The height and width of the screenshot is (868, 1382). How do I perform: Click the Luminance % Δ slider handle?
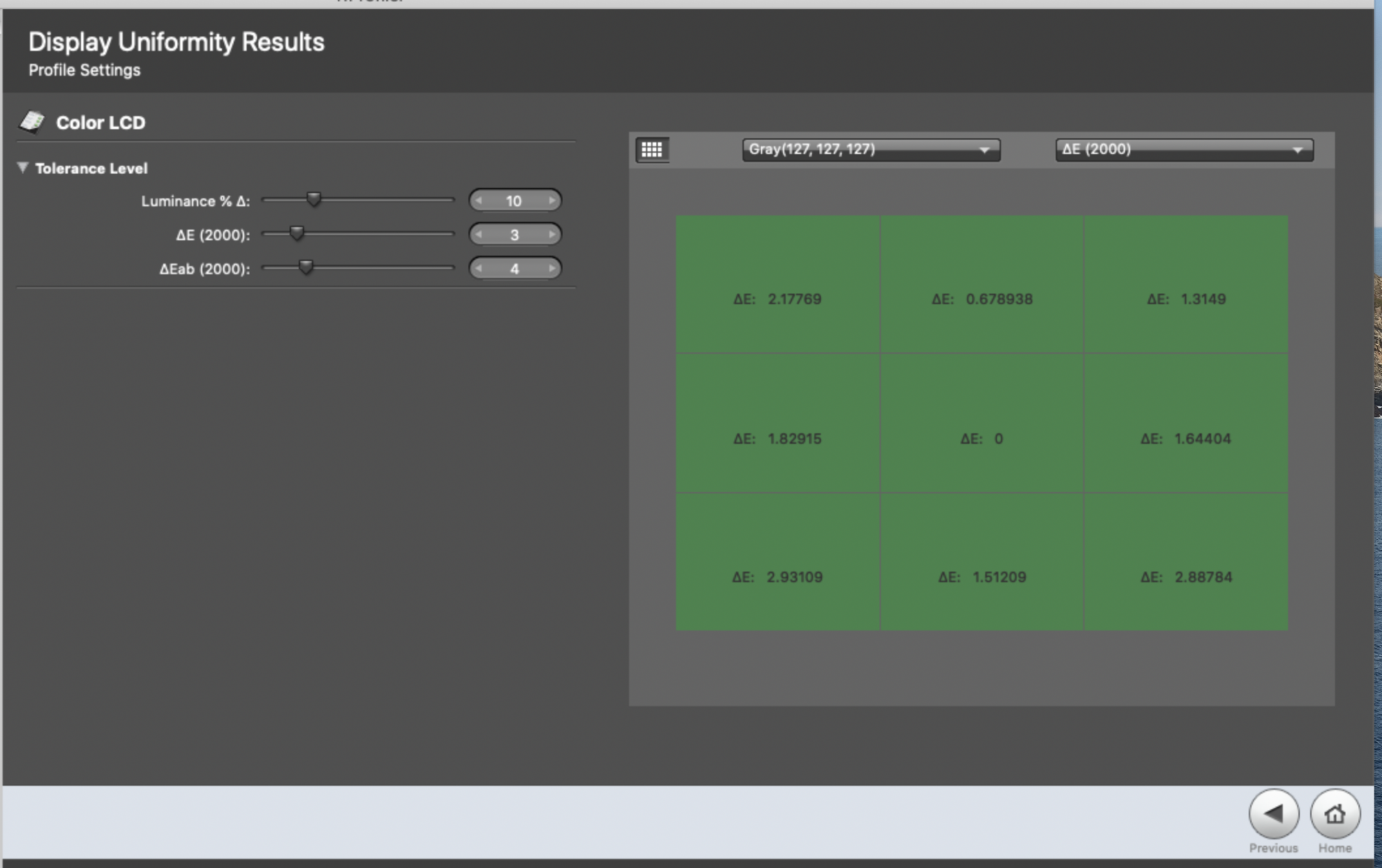pos(314,200)
